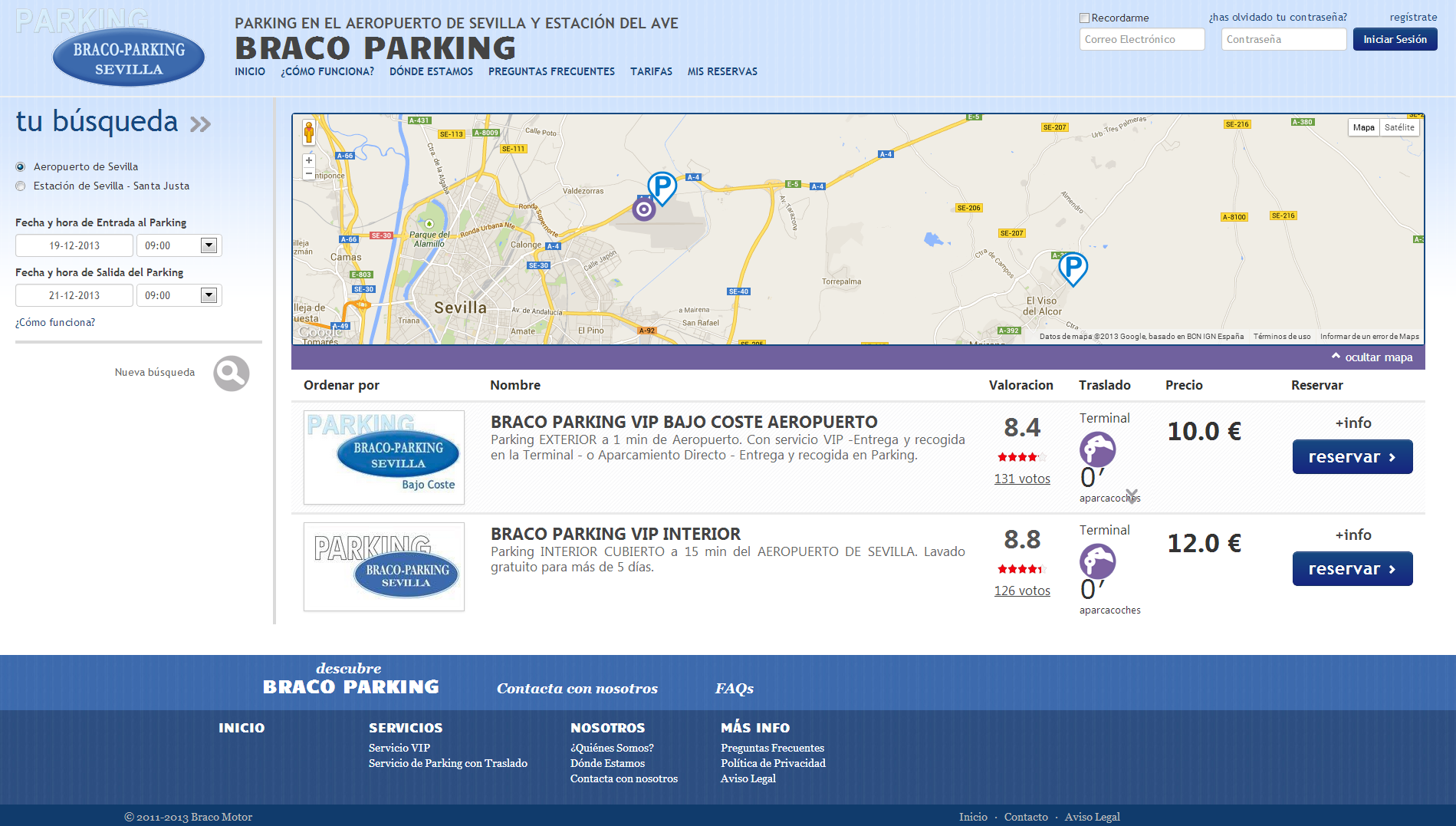Open PREGUNTAS FRECUENTES menu item
The height and width of the screenshot is (826, 1456).
(x=551, y=71)
